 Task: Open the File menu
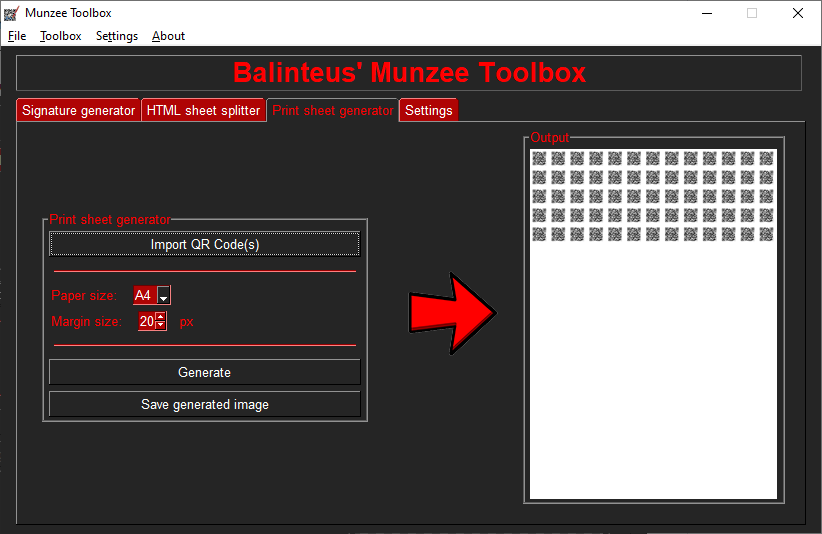(17, 36)
